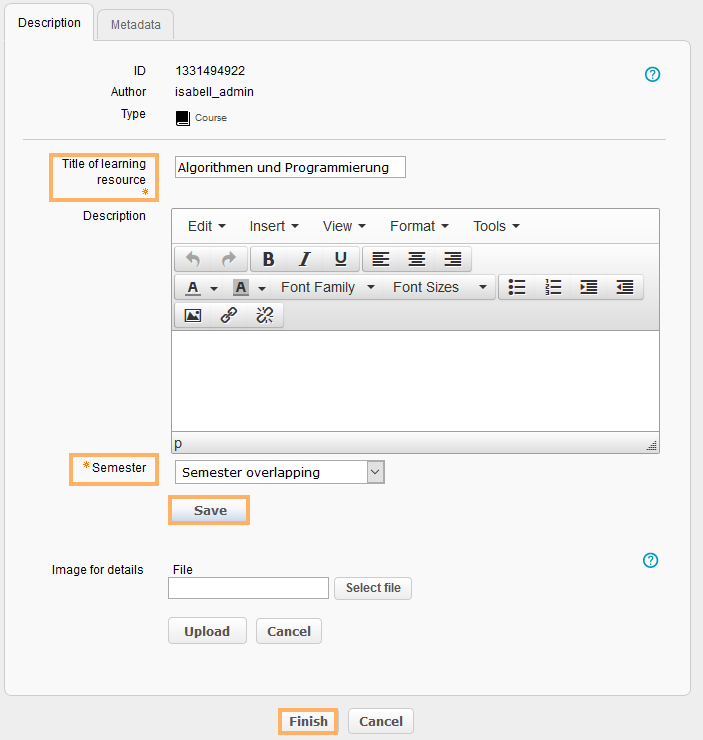Toggle bold formatting in the editor

click(x=268, y=259)
